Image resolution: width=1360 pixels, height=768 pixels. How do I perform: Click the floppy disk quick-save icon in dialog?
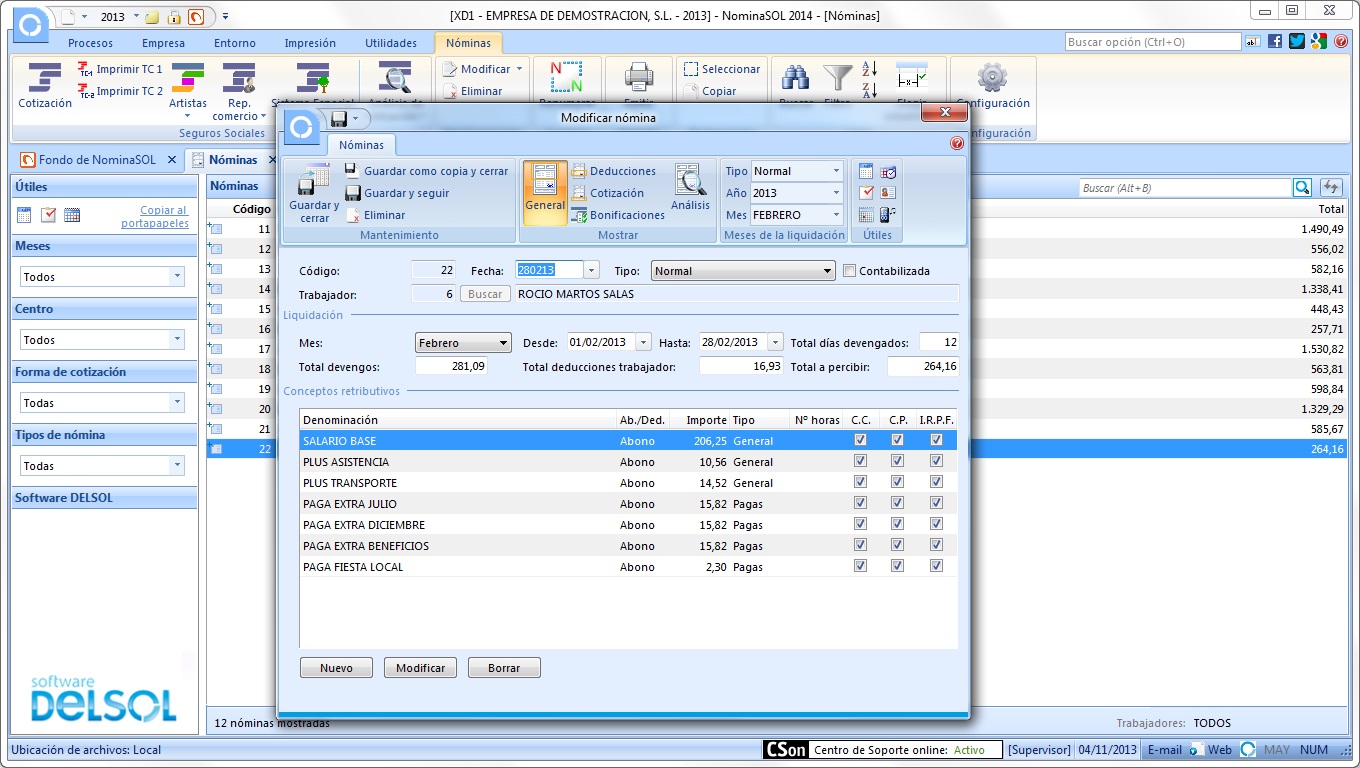(x=339, y=119)
